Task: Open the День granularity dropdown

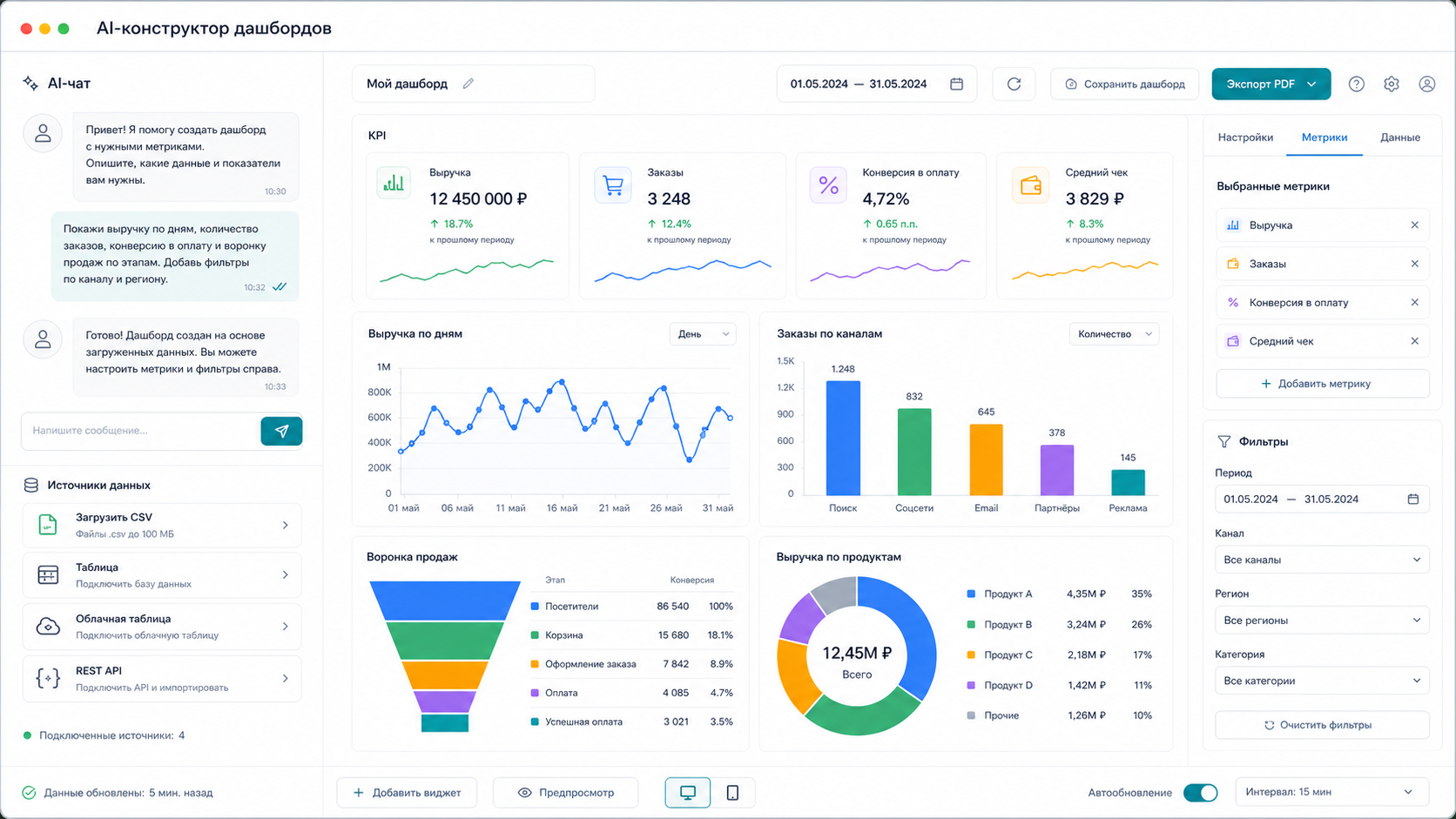Action: pyautogui.click(x=703, y=334)
